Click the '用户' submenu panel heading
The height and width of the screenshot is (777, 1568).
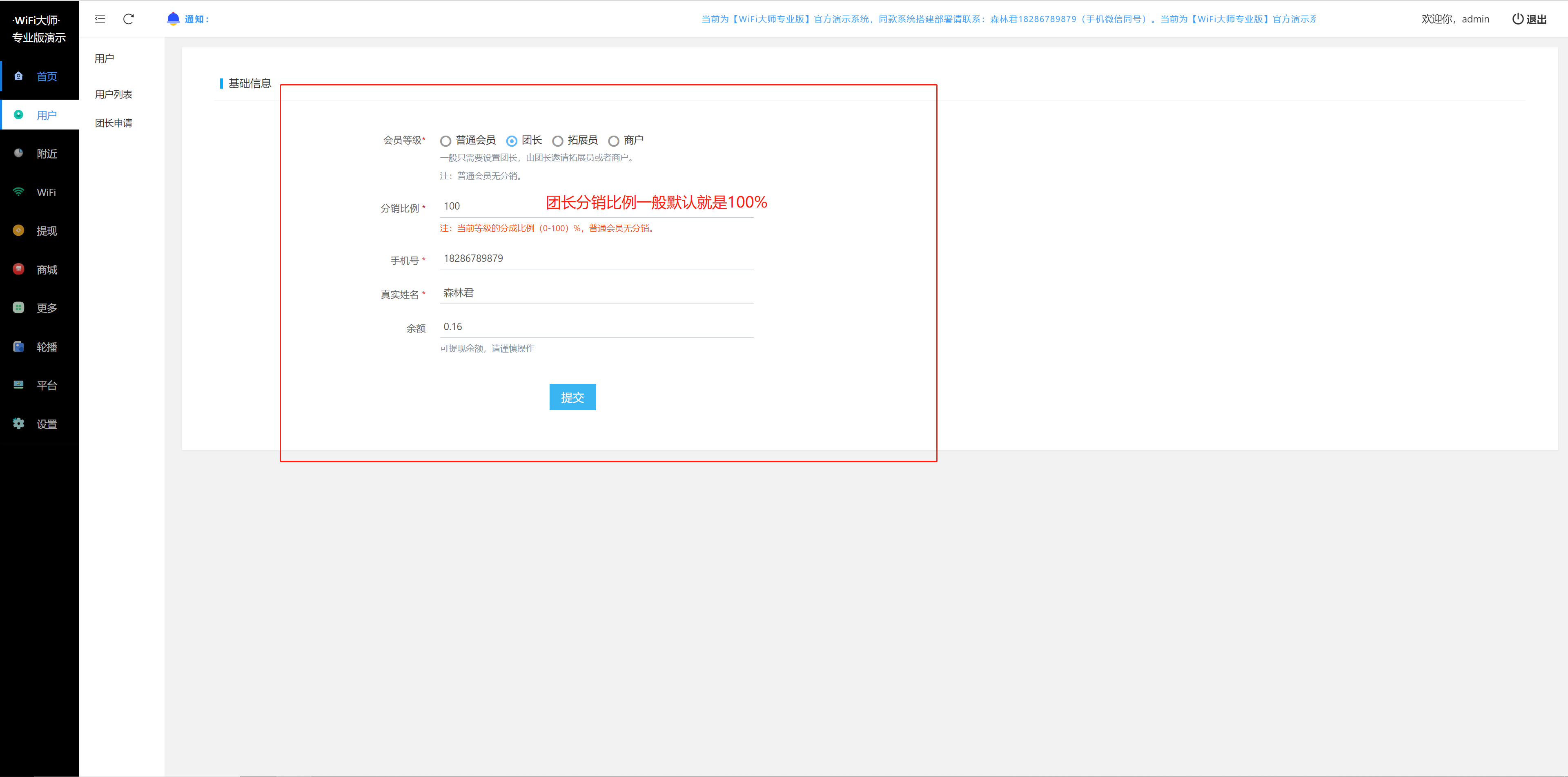click(104, 58)
